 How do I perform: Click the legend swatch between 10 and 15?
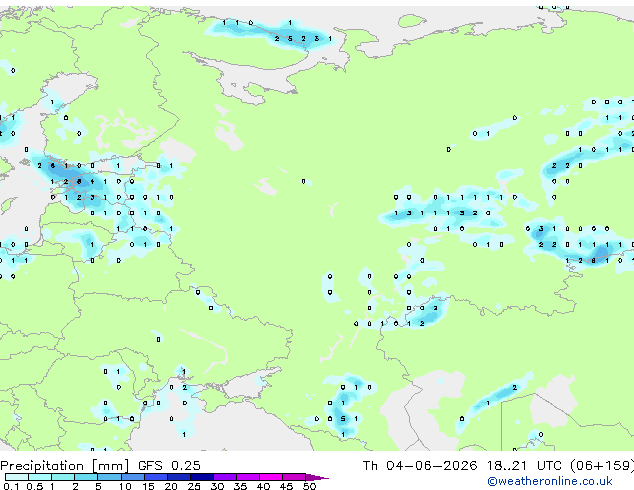point(133,477)
